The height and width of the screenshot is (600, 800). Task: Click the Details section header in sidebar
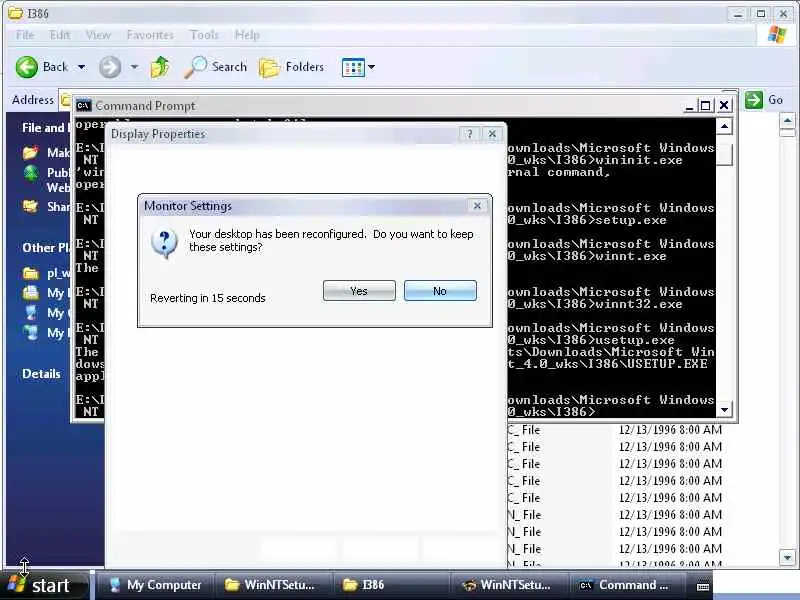(x=41, y=374)
